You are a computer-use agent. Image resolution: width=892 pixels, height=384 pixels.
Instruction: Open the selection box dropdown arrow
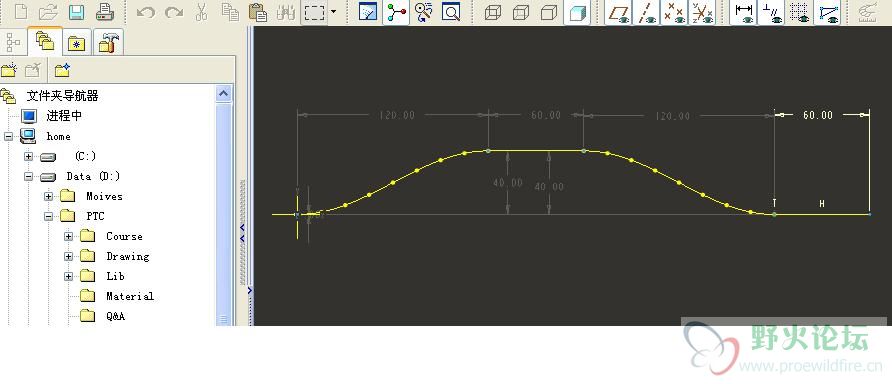[x=333, y=12]
